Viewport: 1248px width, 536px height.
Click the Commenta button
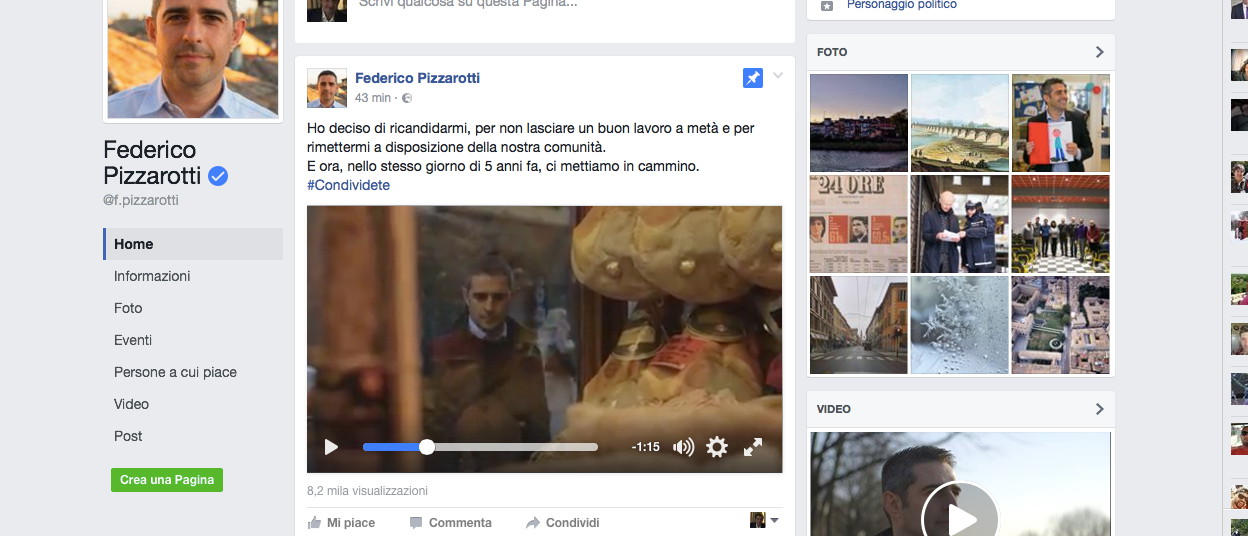pyautogui.click(x=451, y=522)
